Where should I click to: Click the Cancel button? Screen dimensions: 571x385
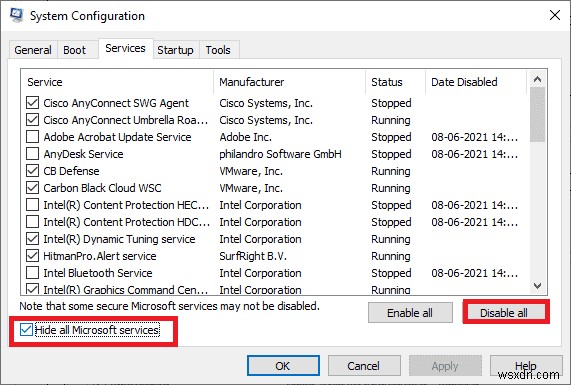tap(364, 366)
